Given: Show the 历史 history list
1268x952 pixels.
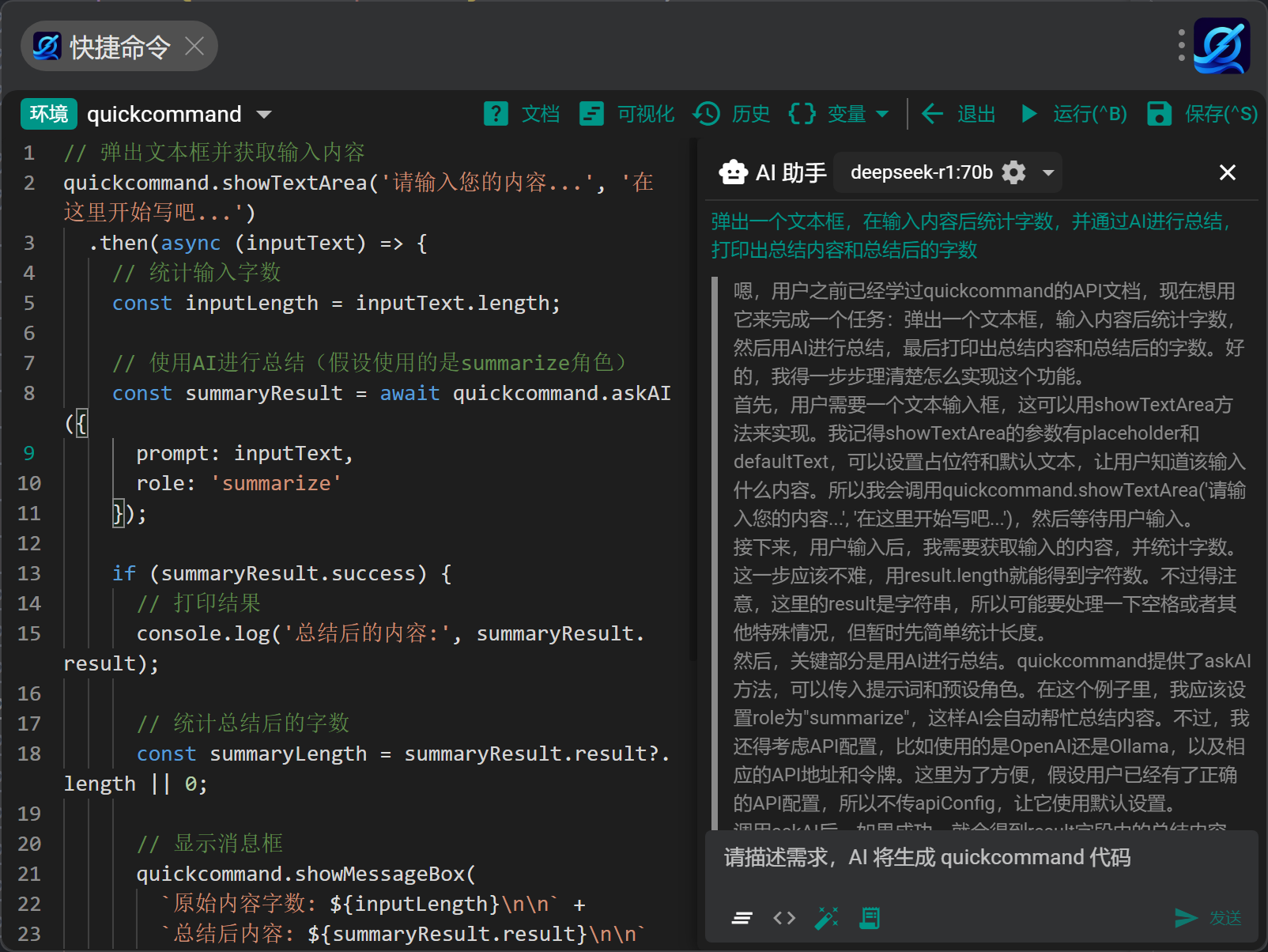Looking at the screenshot, I should (x=731, y=114).
